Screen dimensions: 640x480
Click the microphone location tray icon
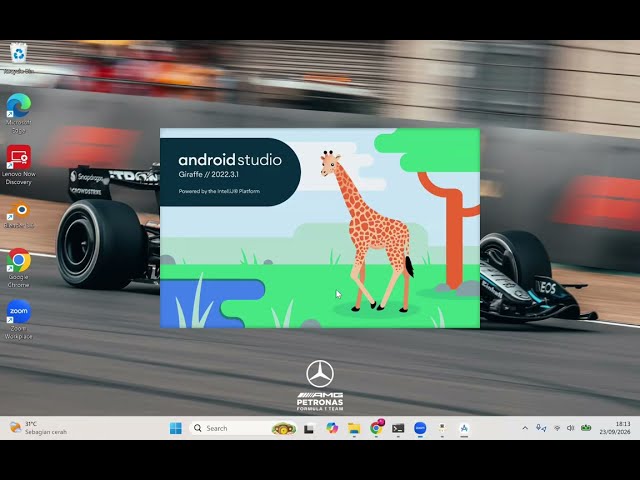541,428
